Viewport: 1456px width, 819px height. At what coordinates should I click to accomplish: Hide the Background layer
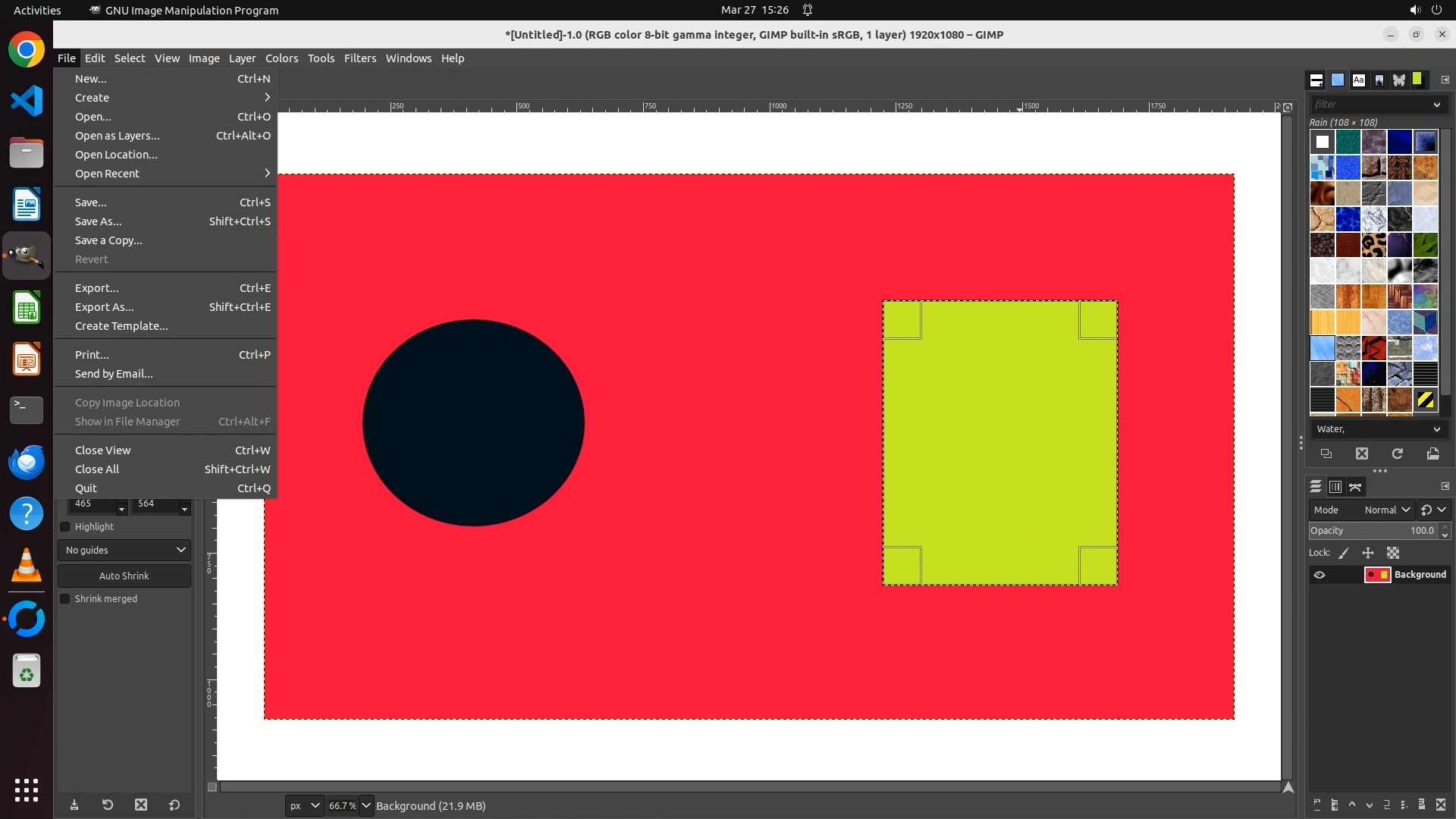click(1319, 575)
